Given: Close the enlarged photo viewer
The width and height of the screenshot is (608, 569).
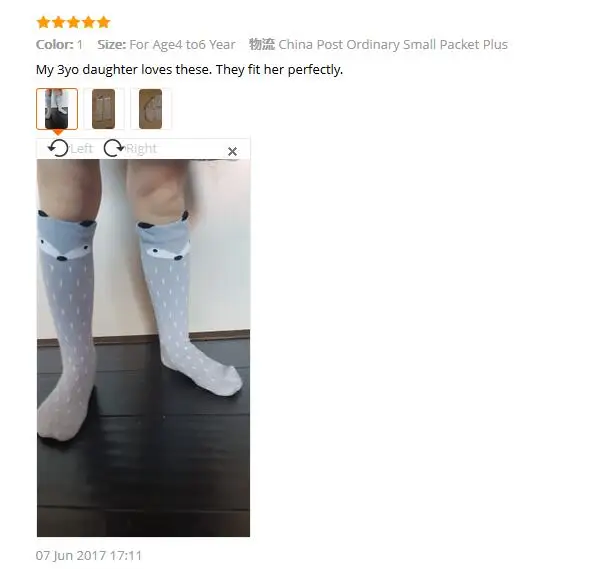Looking at the screenshot, I should coord(232,151).
